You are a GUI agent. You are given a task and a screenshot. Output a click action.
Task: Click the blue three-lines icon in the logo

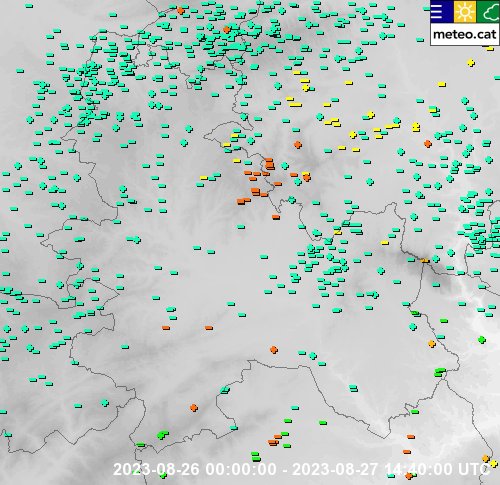click(441, 12)
